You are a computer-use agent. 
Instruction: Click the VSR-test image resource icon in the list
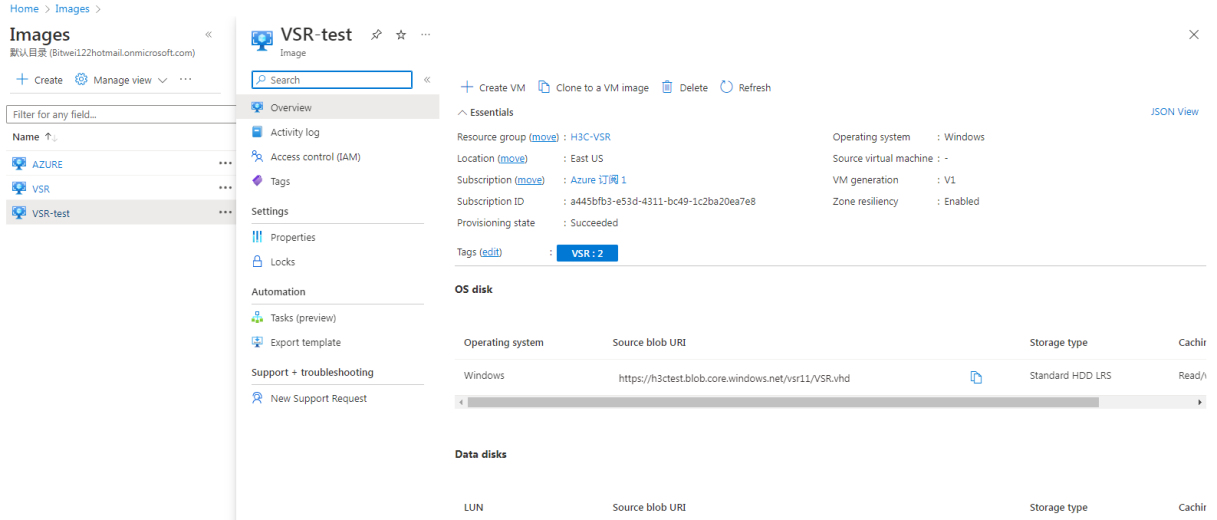pyautogui.click(x=19, y=212)
